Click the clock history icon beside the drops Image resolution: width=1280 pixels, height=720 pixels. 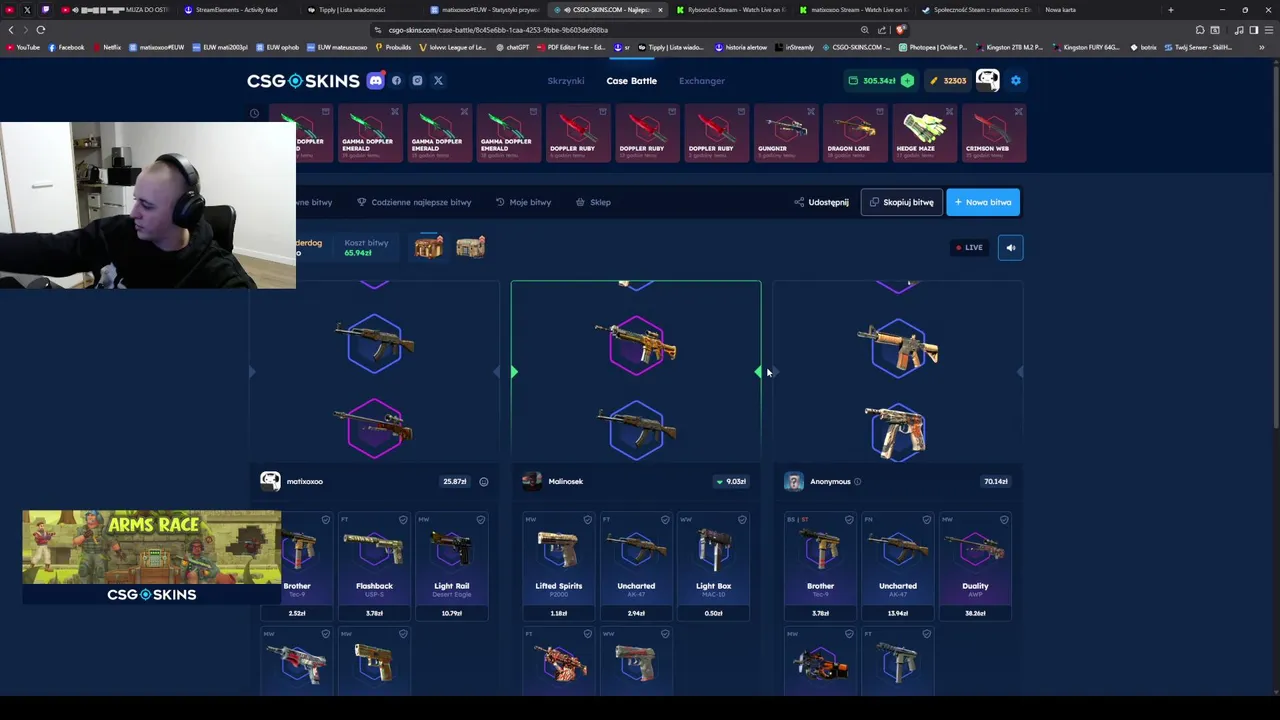(x=254, y=113)
